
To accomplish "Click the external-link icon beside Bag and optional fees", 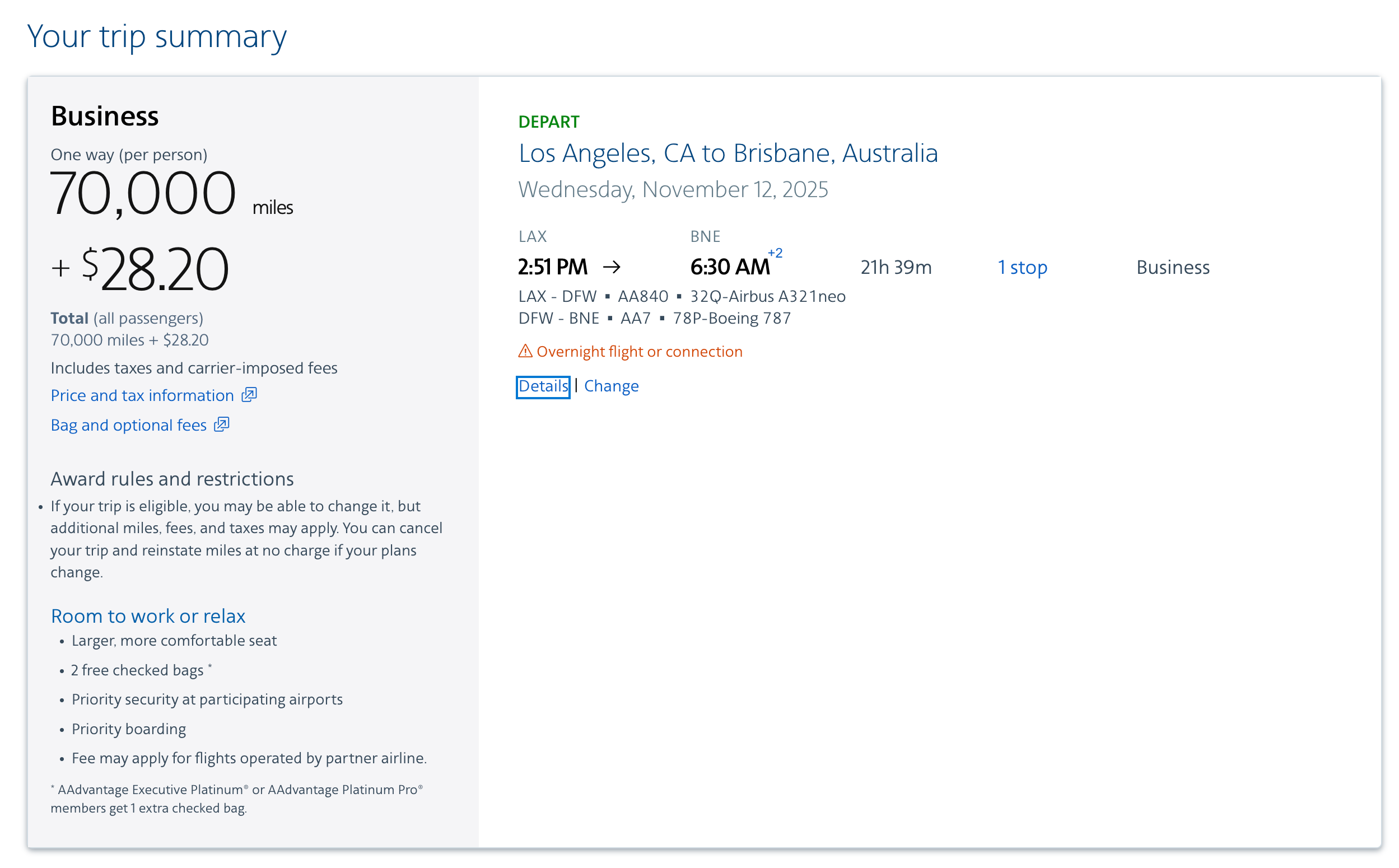I will (222, 425).
